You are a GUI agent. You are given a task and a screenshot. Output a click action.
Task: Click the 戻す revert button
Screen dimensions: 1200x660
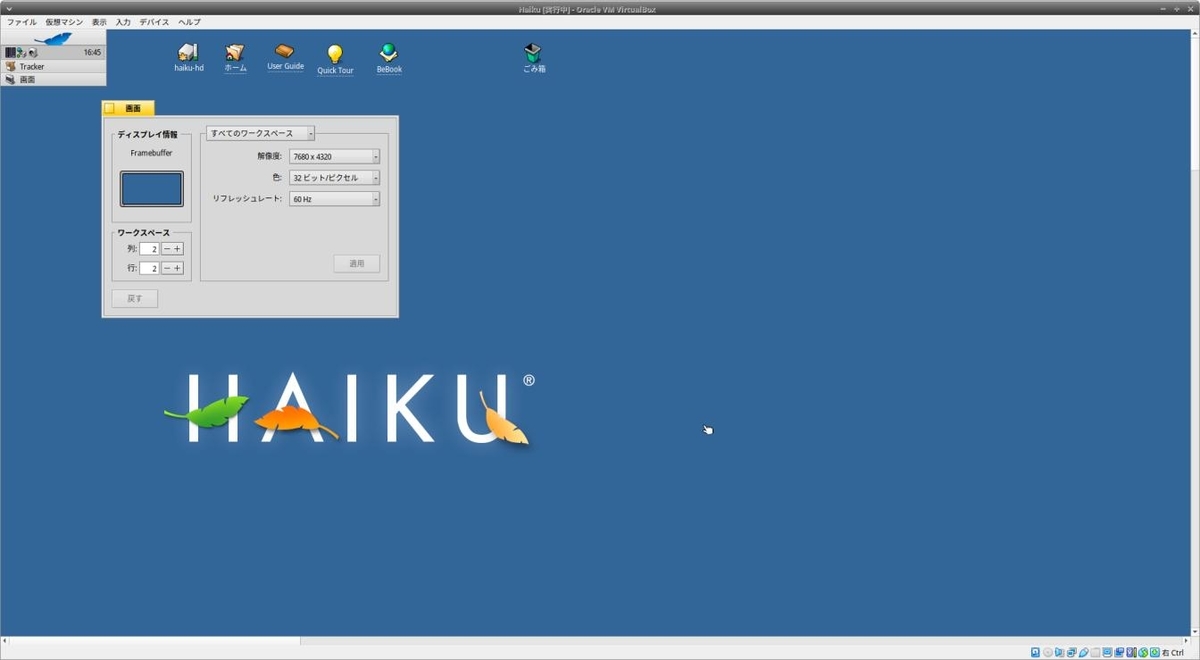(135, 299)
